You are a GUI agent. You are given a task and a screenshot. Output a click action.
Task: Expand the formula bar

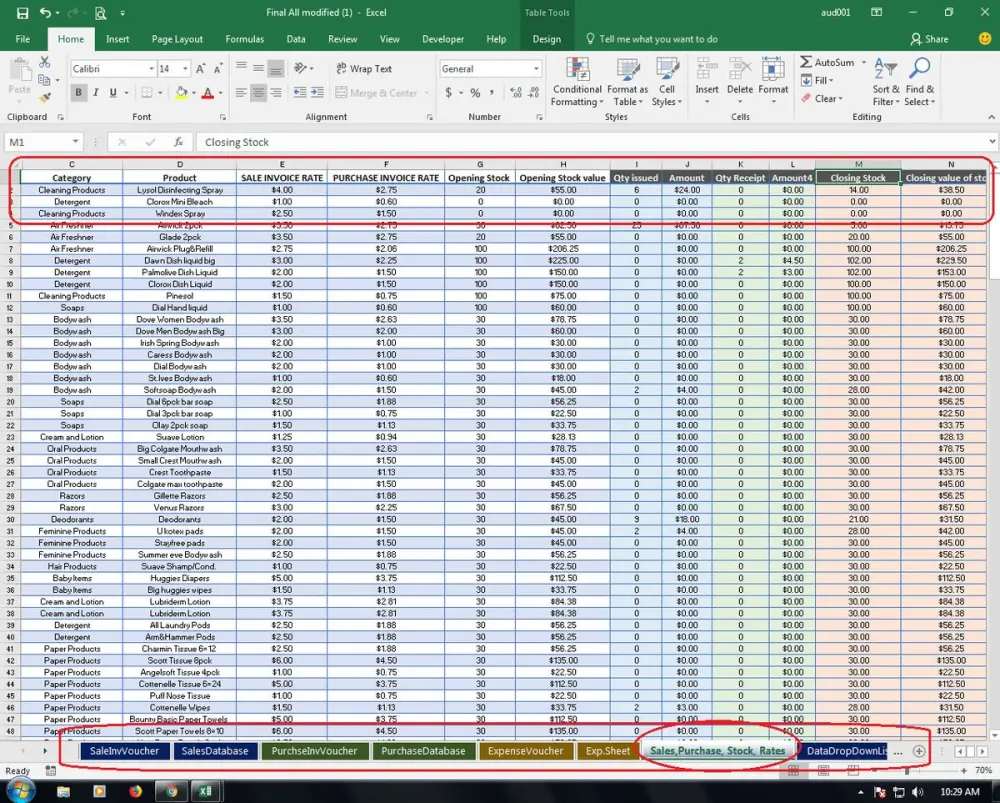point(992,142)
